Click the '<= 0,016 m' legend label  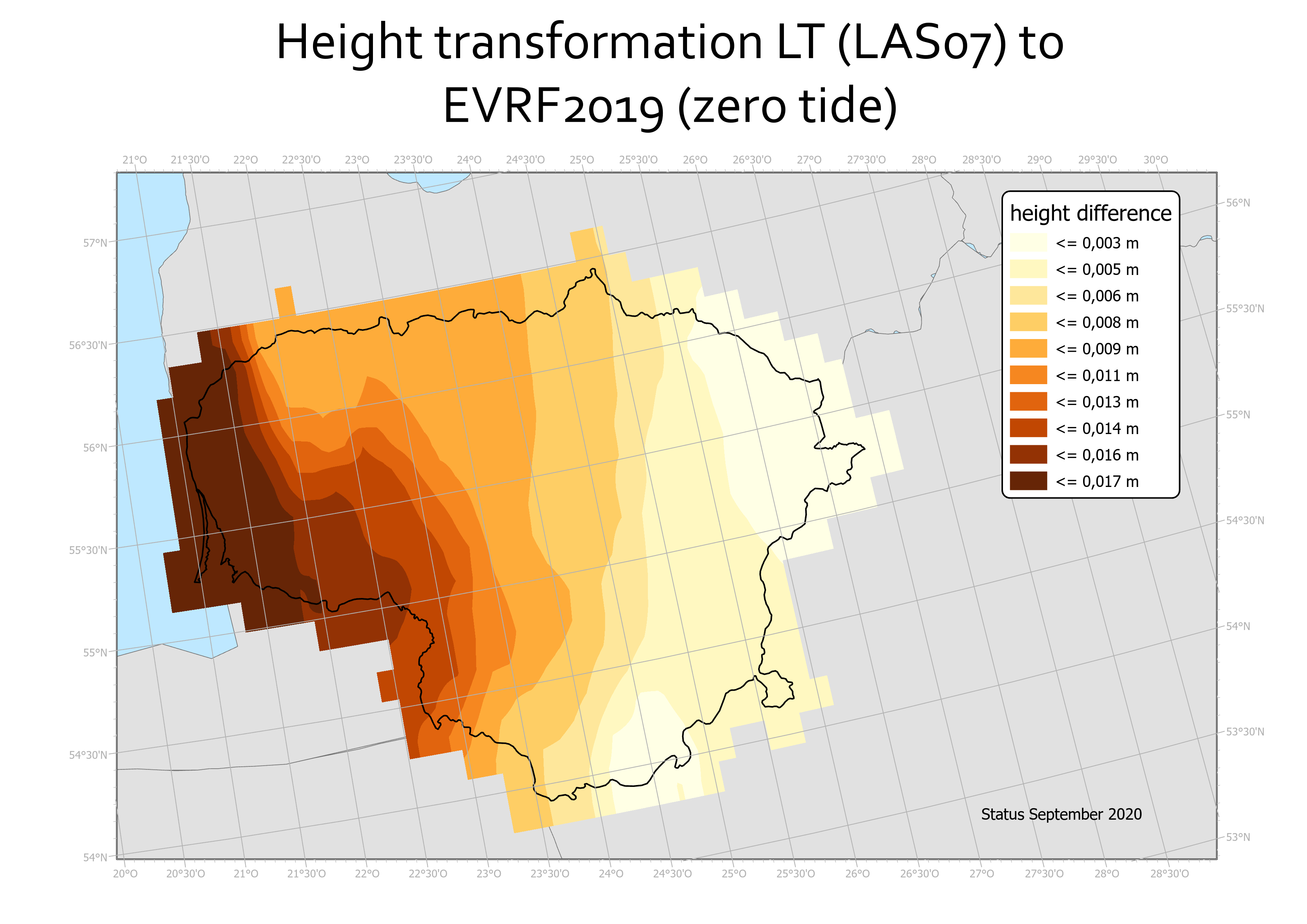click(x=1097, y=455)
